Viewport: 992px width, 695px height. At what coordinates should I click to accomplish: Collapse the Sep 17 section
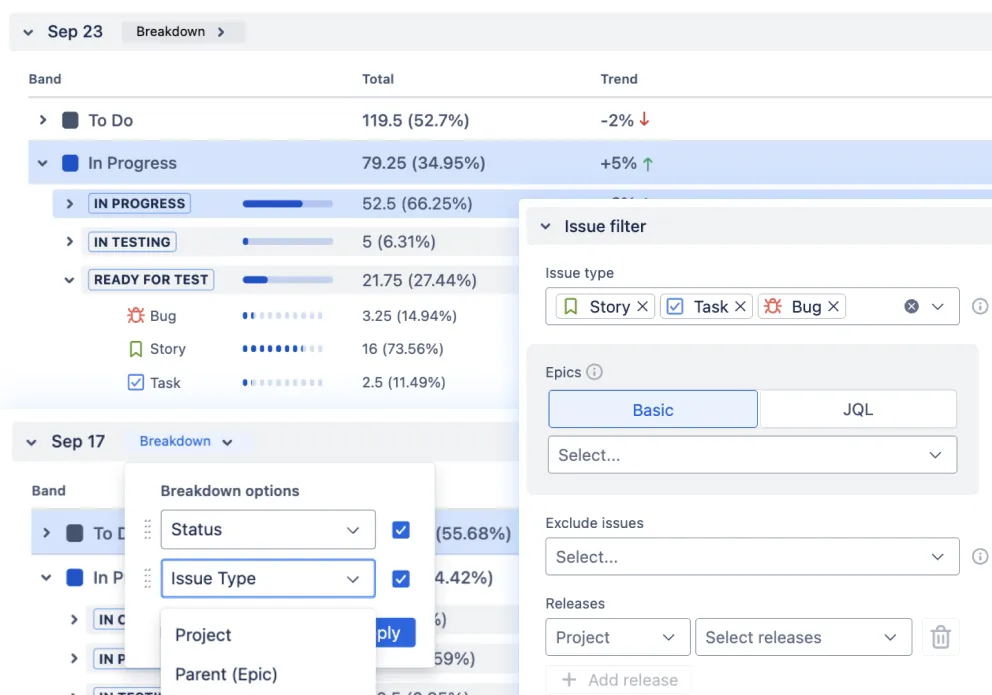pos(31,442)
